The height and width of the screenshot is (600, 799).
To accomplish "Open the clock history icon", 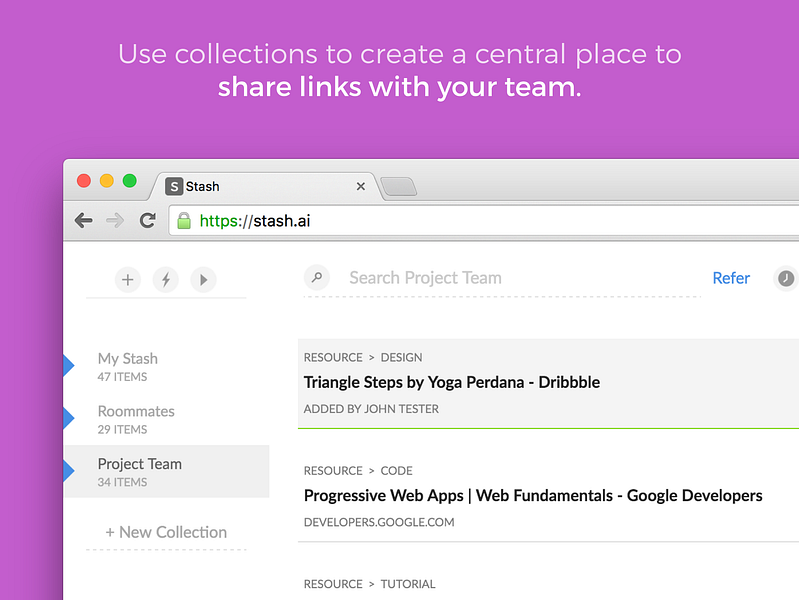I will 785,278.
